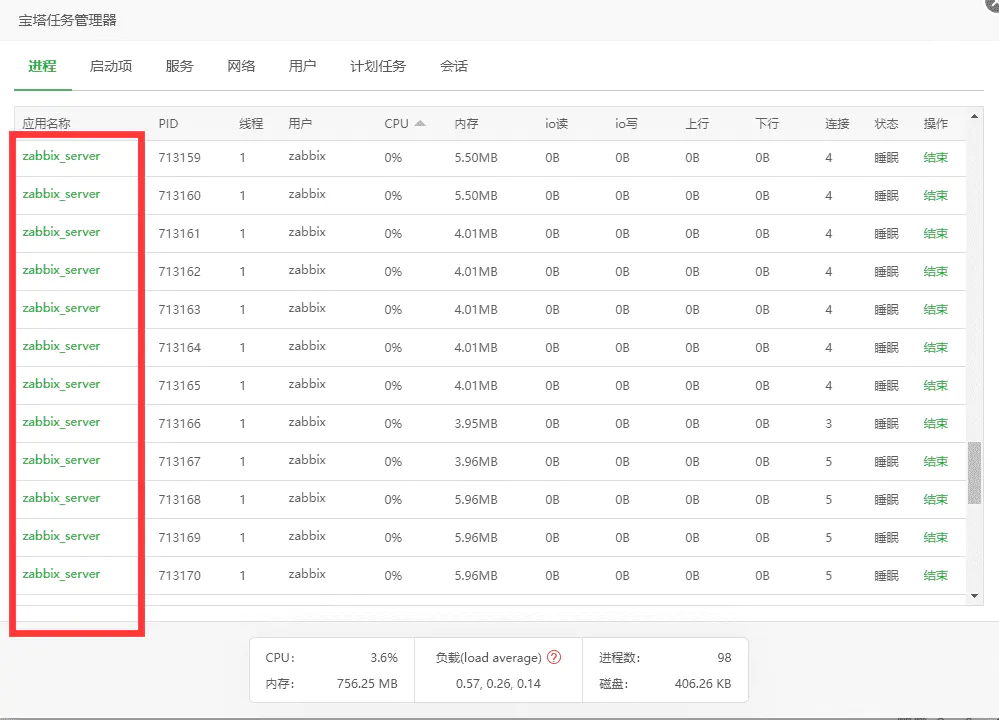The image size is (999, 720).
Task: End process with PID 713161
Action: point(935,233)
